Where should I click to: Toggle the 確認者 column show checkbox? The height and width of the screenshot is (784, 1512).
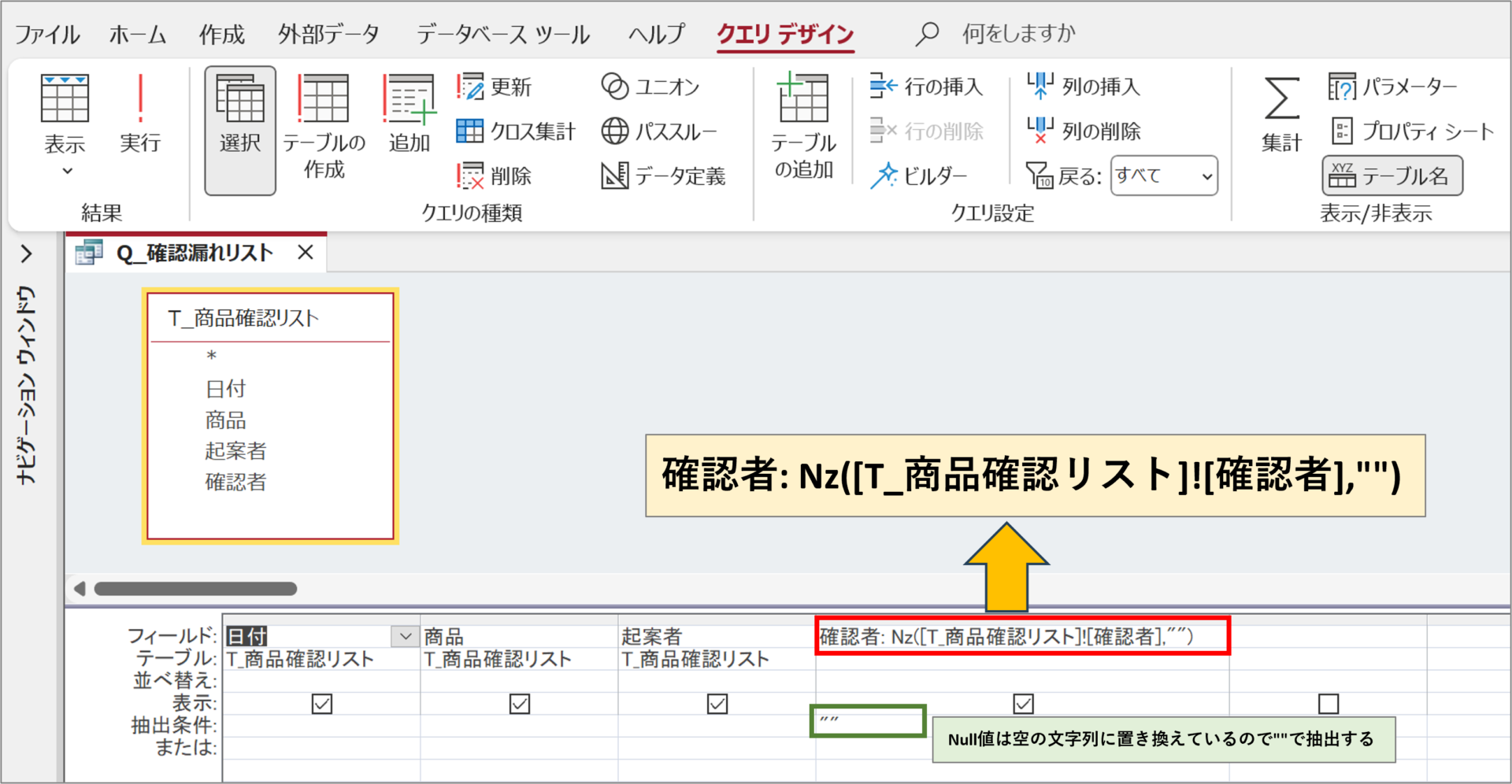(x=1023, y=704)
